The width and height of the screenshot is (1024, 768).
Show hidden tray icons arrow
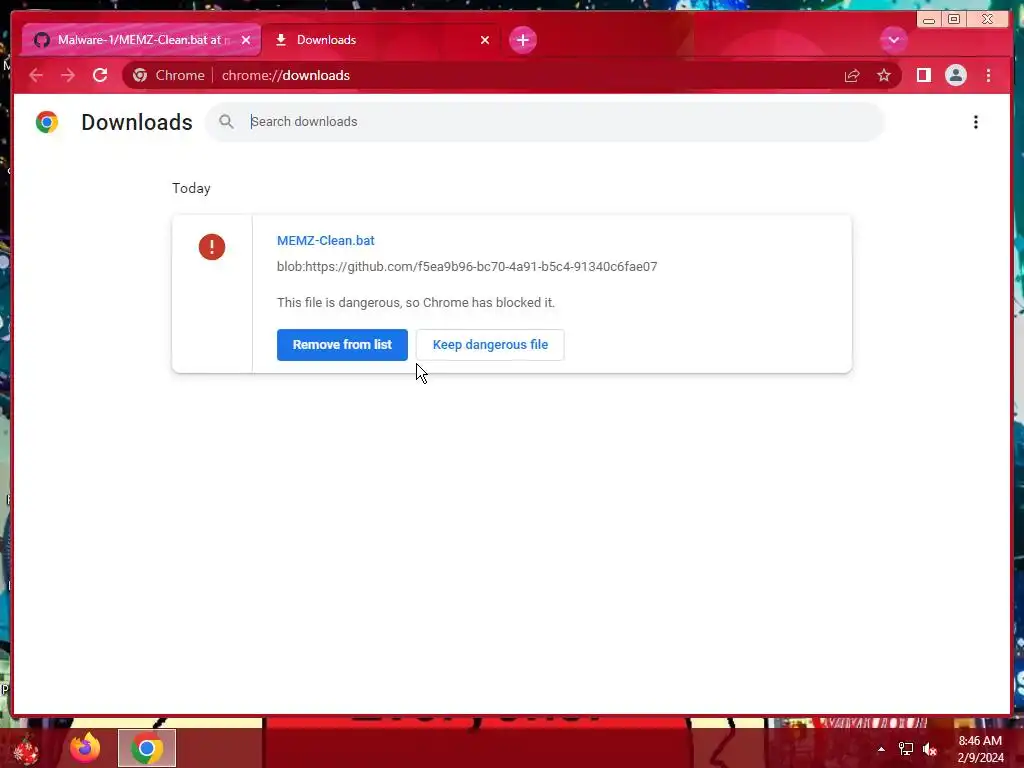(x=881, y=749)
